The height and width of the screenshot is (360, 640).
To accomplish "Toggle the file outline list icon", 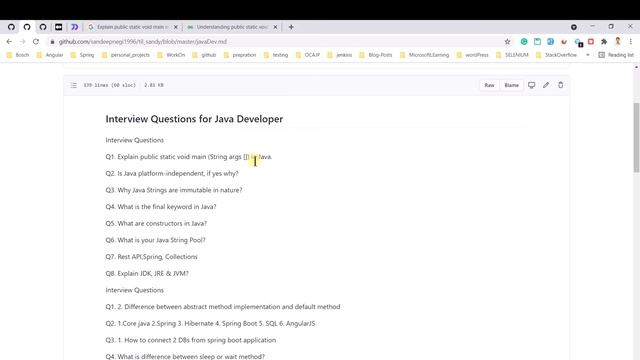I will (73, 85).
